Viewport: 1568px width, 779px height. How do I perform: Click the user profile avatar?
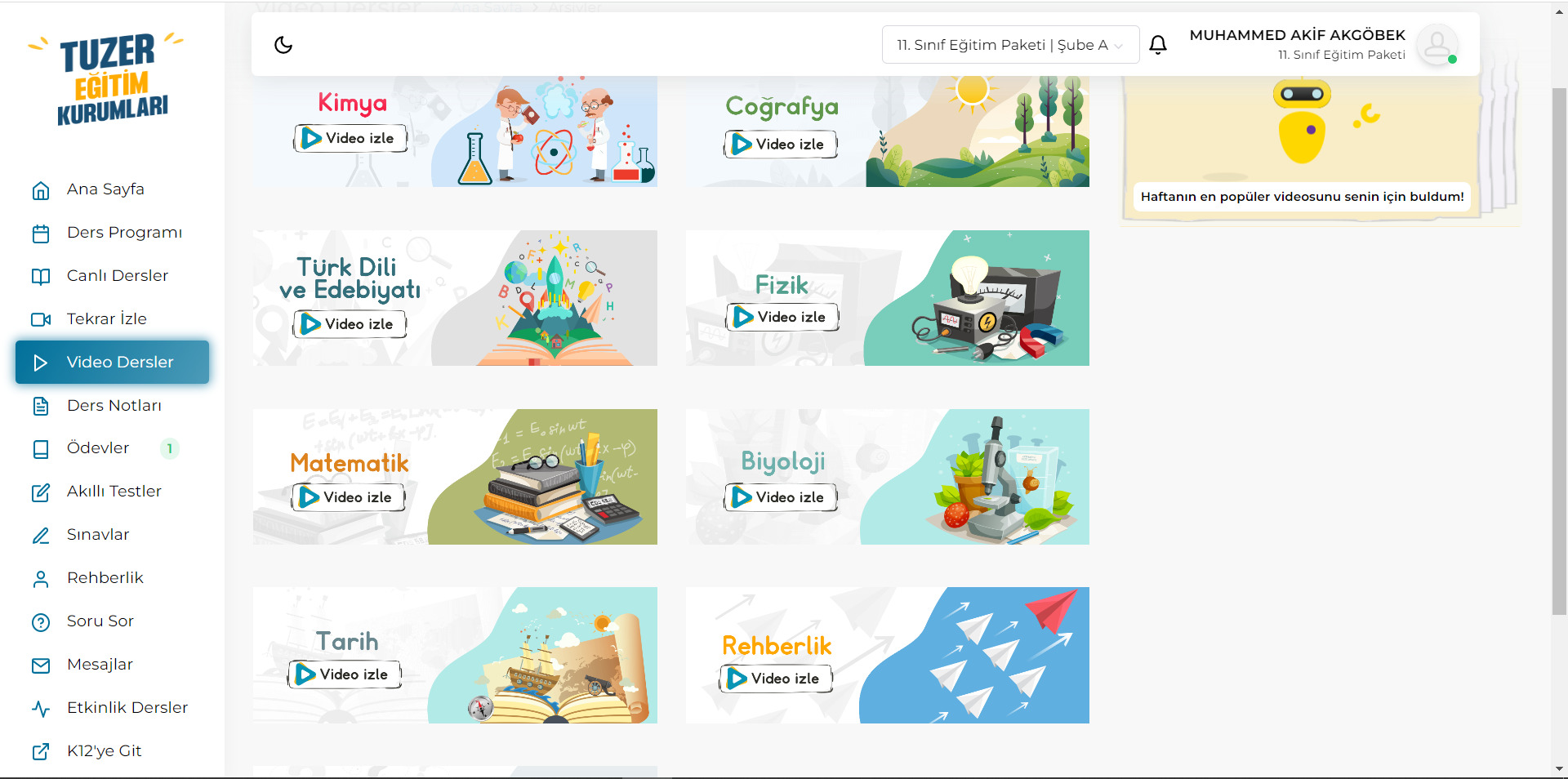tap(1437, 44)
